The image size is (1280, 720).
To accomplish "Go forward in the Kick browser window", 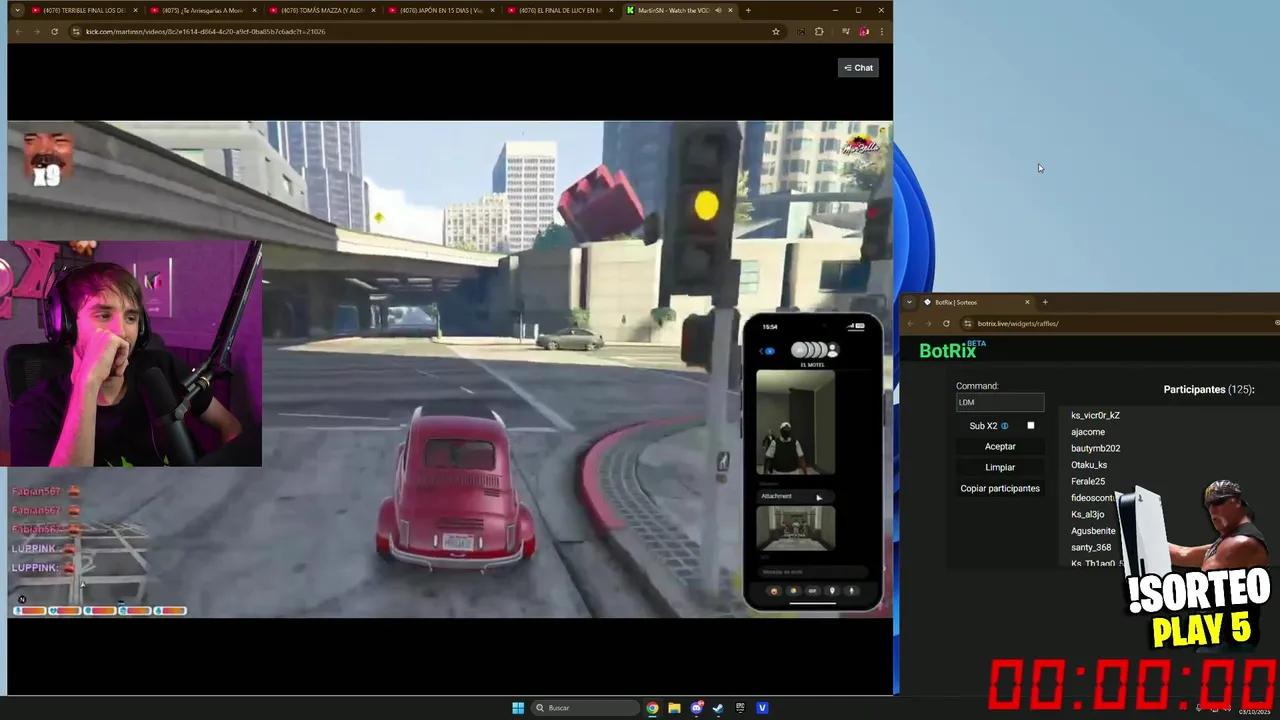I will click(36, 31).
